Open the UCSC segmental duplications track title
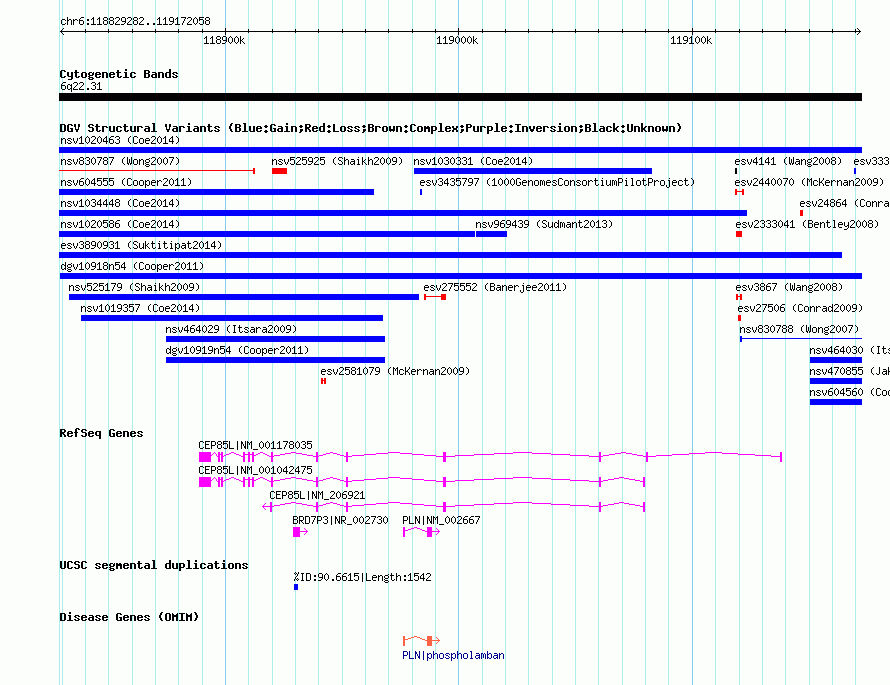The height and width of the screenshot is (685, 890). pyautogui.click(x=154, y=565)
